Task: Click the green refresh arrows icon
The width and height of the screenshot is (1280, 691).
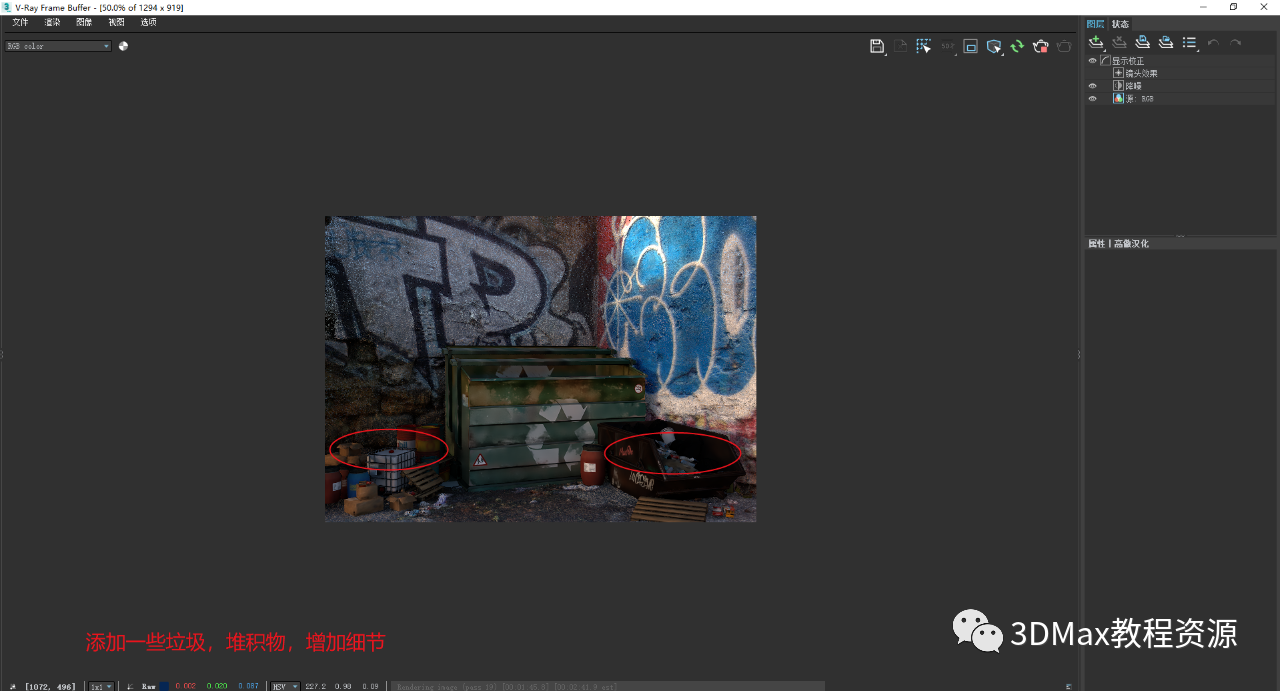Action: [x=1017, y=46]
